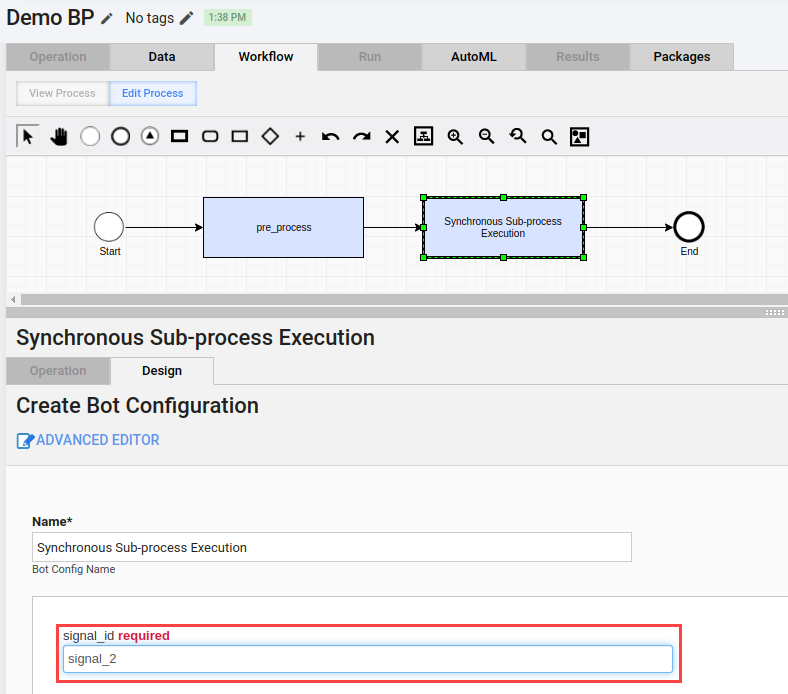Reset zoom with the arrow magnifier
Viewport: 788px width, 694px height.
[x=518, y=136]
